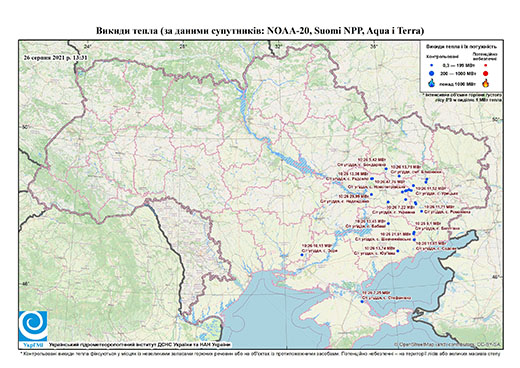Select the lone heat marker west of the Dnipro
520x368 pixels.
302,255
